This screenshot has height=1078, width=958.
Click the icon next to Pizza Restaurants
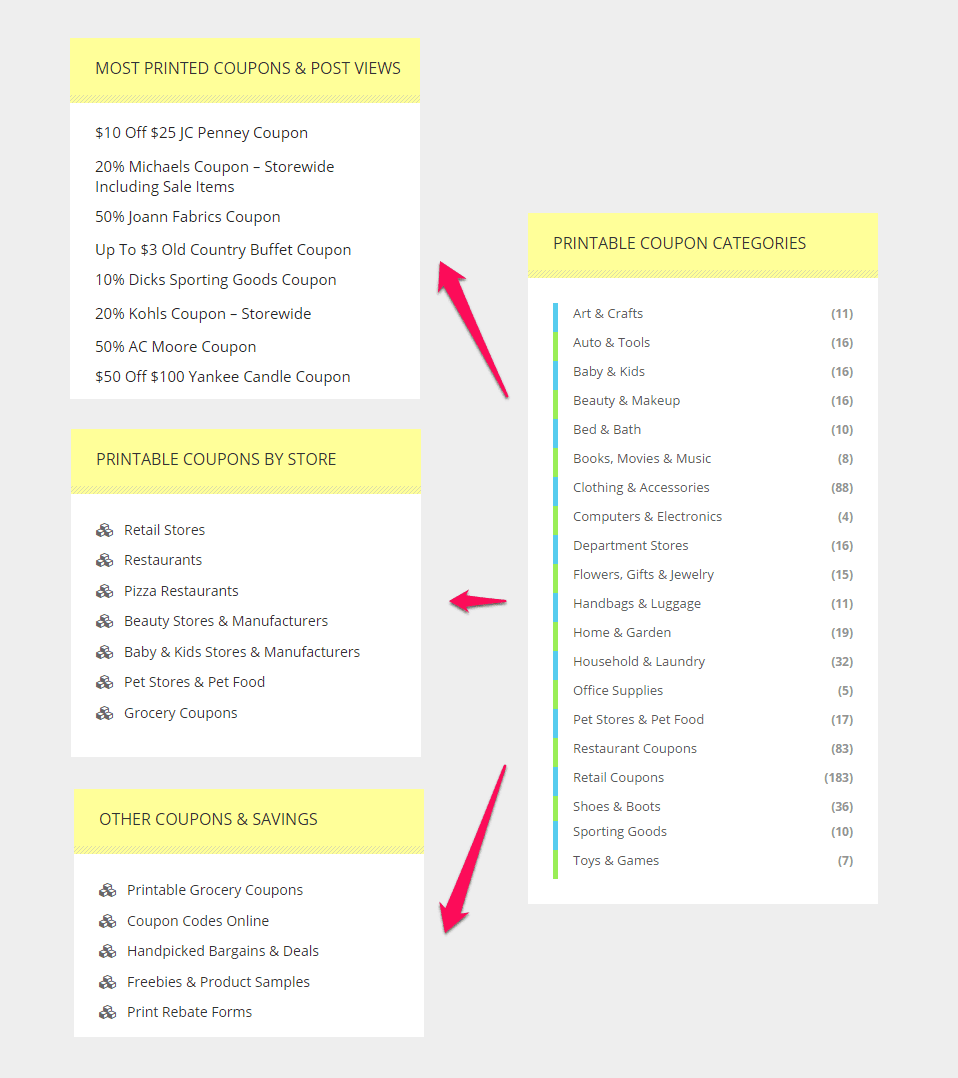[104, 591]
